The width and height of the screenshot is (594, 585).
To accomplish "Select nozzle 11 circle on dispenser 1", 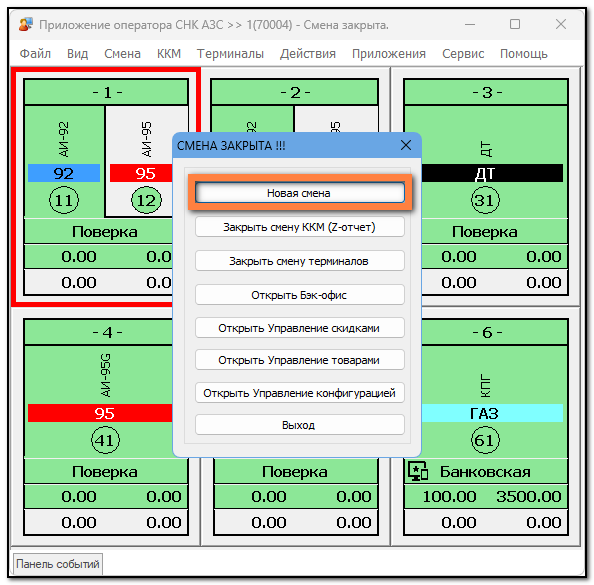I will [64, 200].
